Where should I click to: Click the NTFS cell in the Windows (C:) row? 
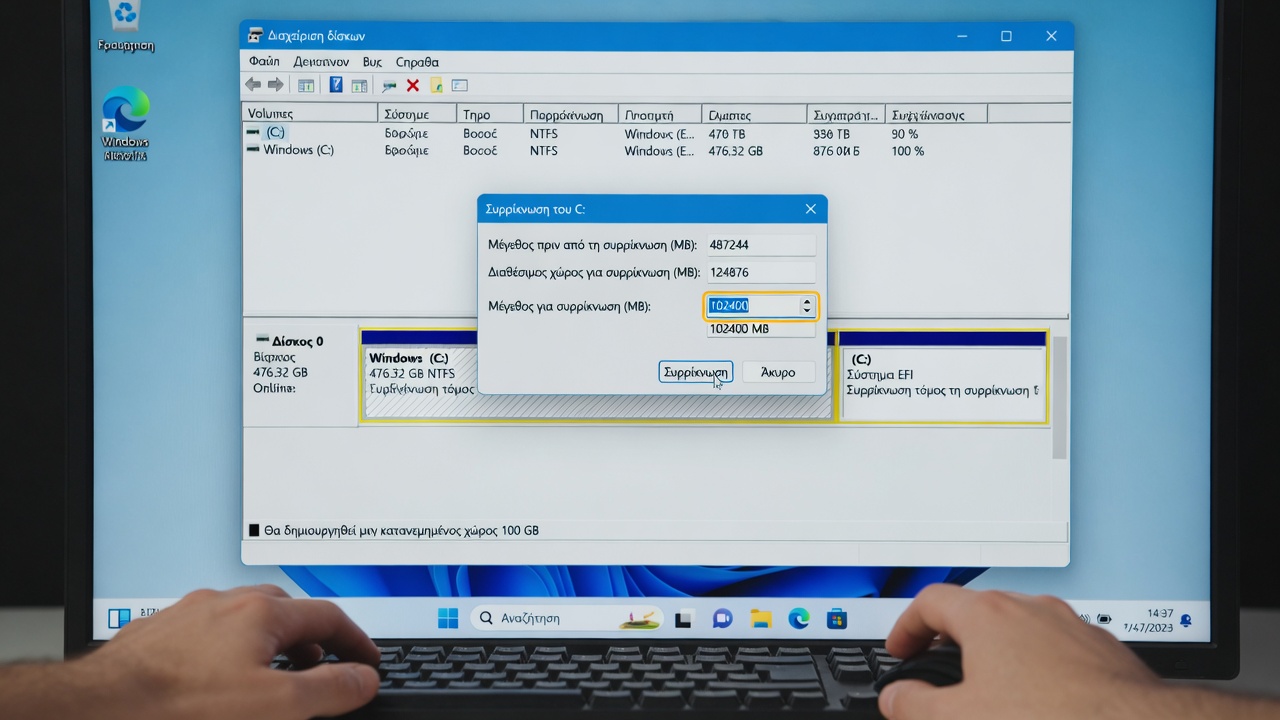(544, 151)
